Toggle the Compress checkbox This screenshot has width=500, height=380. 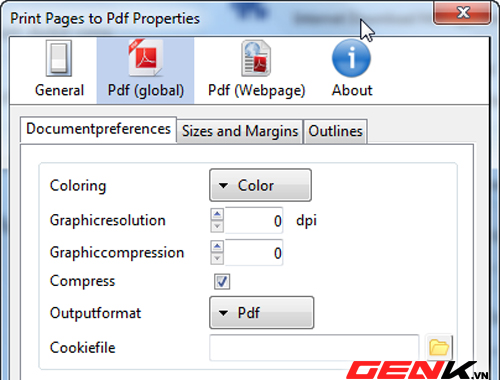pos(222,281)
